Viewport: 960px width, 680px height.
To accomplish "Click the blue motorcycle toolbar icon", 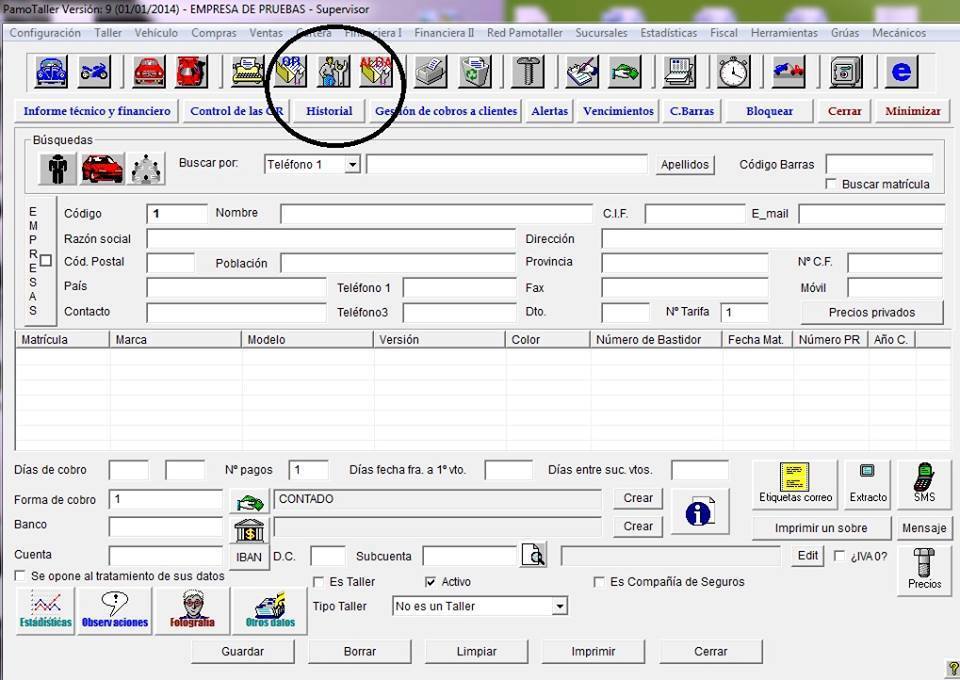I will (x=94, y=72).
